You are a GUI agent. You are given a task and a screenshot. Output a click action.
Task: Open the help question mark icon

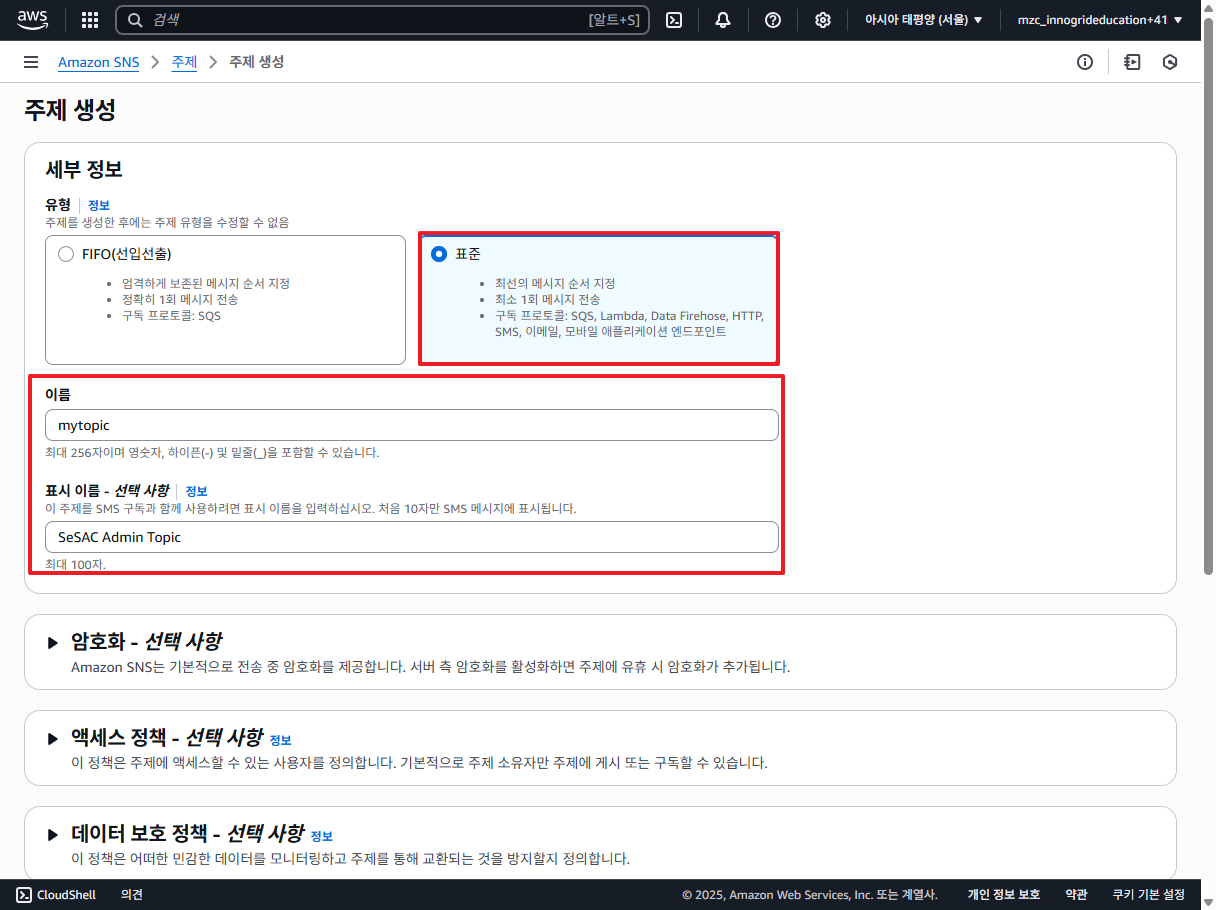[x=773, y=20]
